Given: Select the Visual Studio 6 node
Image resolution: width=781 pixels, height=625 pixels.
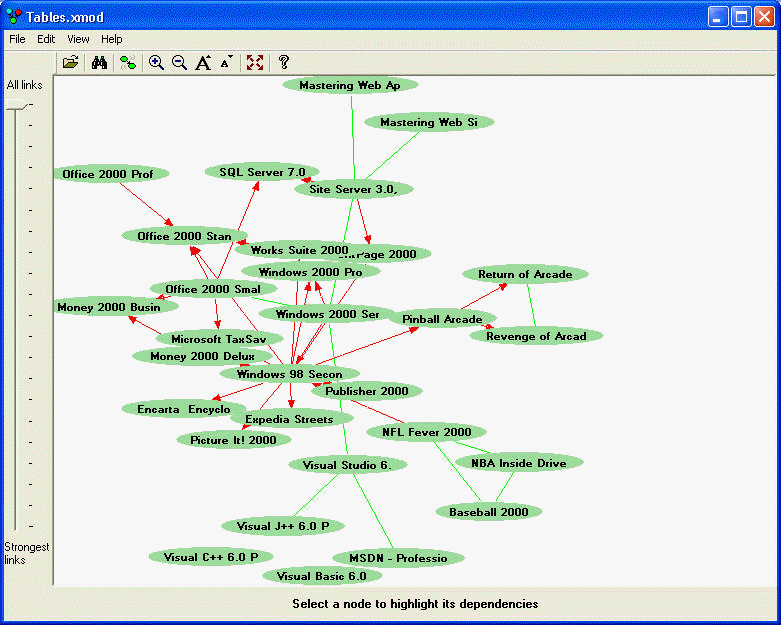Looking at the screenshot, I should click(x=347, y=465).
